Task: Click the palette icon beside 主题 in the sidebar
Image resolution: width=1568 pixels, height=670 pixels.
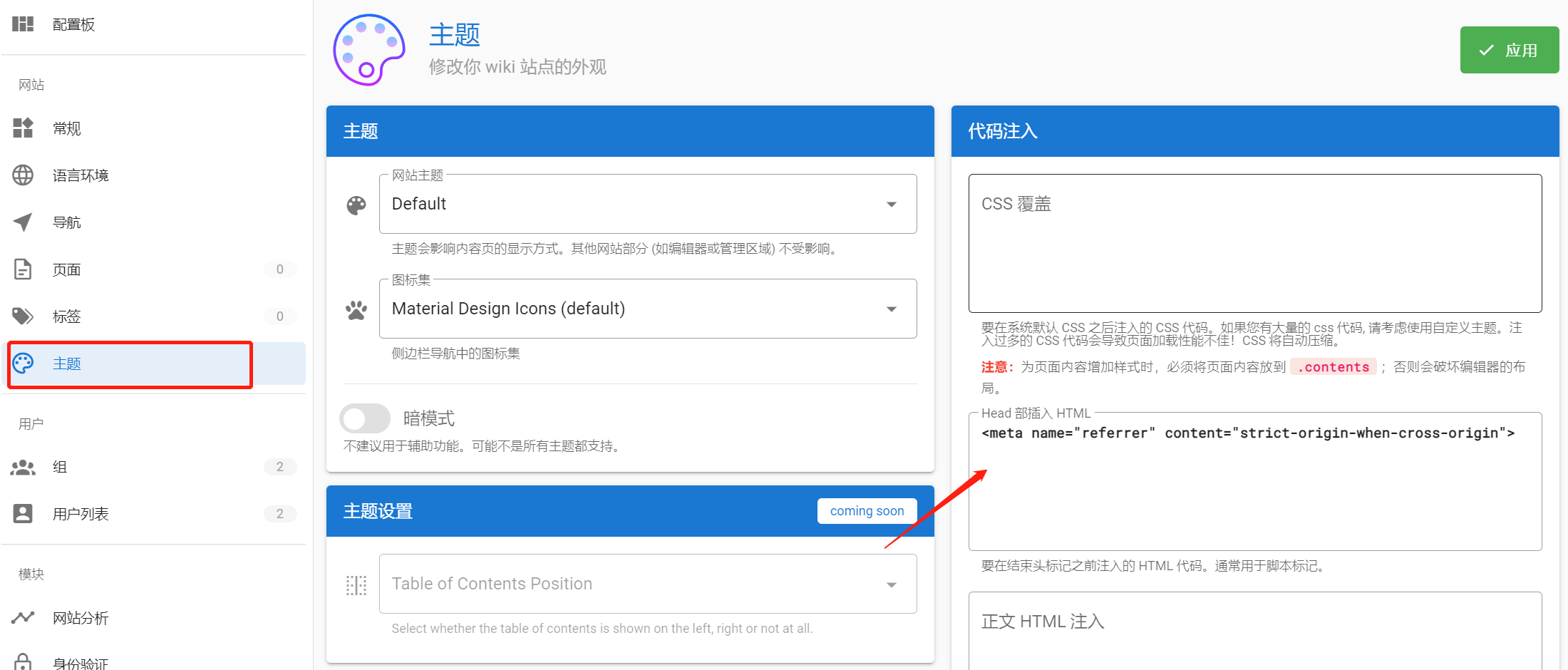Action: pyautogui.click(x=23, y=364)
